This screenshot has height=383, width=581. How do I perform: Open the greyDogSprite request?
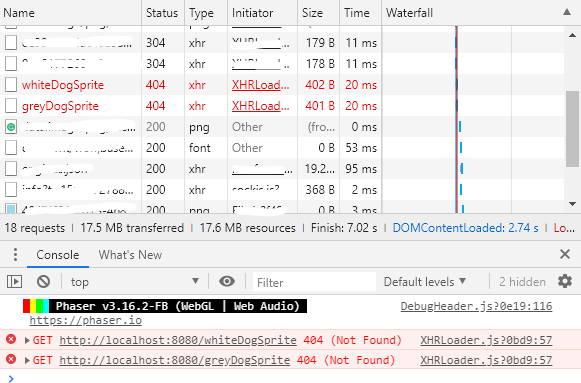[60, 106]
